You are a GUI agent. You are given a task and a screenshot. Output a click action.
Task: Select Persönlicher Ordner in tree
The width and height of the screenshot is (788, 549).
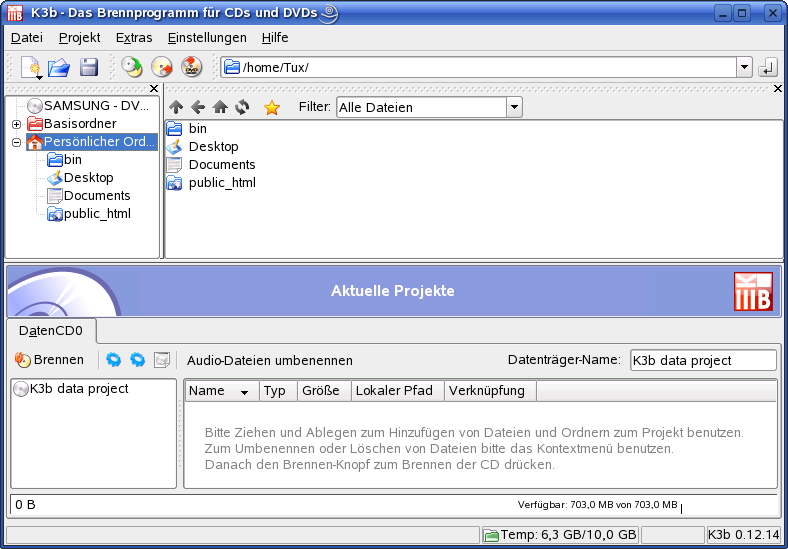[91, 142]
